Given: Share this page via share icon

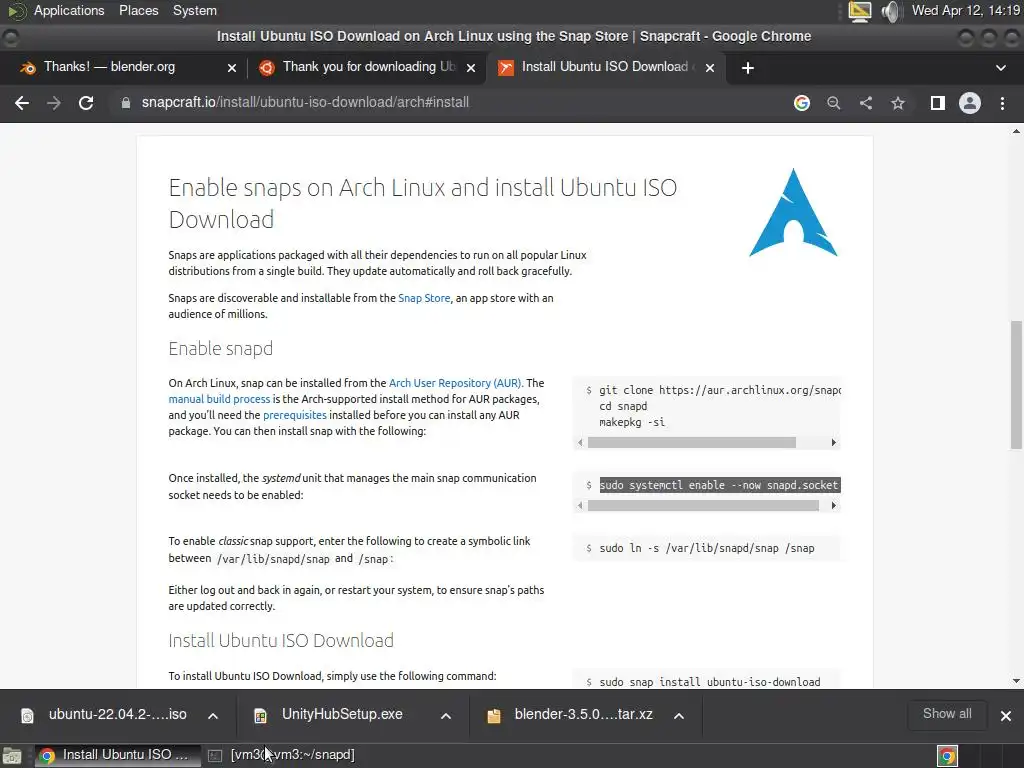Looking at the screenshot, I should point(866,103).
